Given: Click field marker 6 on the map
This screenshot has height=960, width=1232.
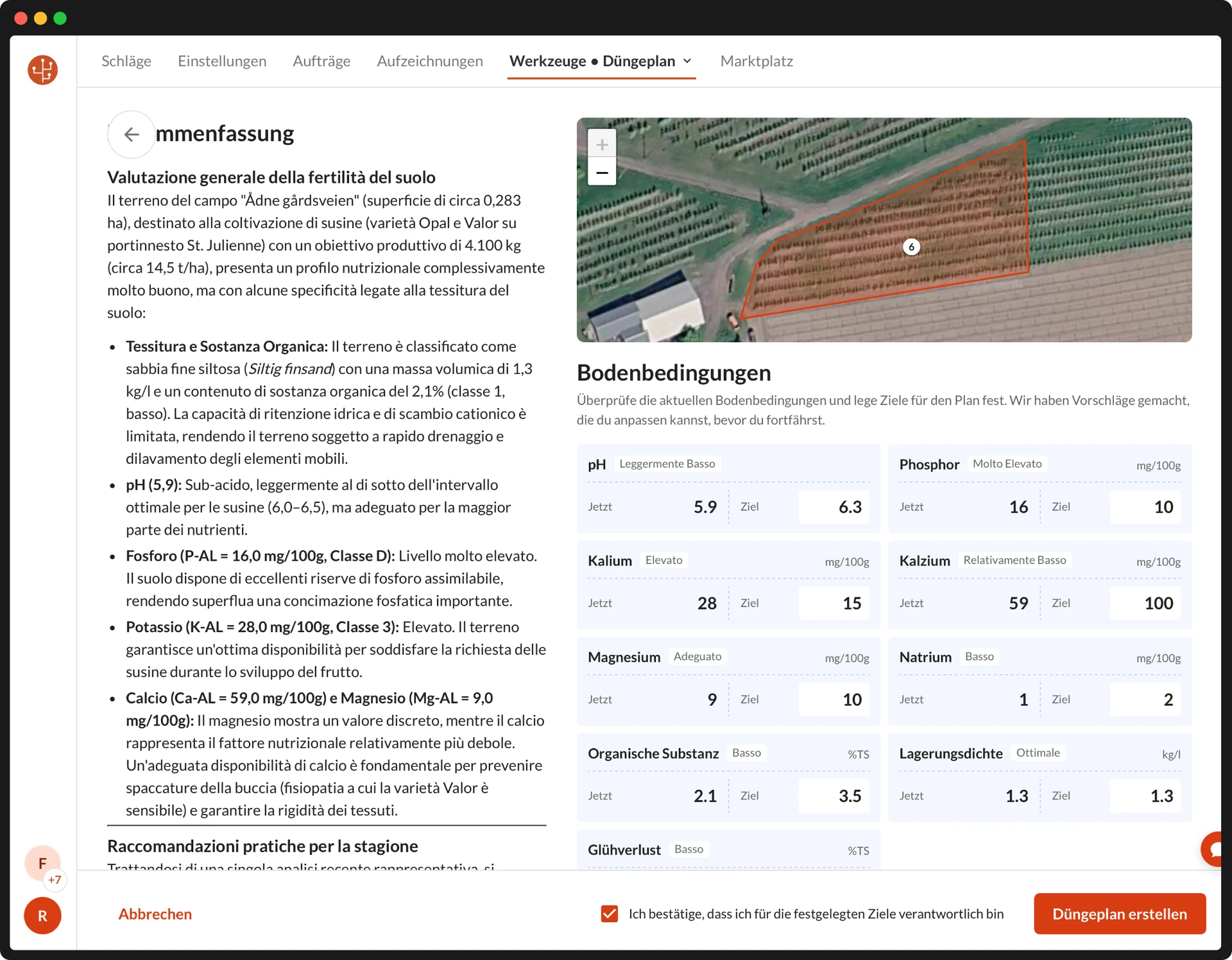Looking at the screenshot, I should [911, 247].
